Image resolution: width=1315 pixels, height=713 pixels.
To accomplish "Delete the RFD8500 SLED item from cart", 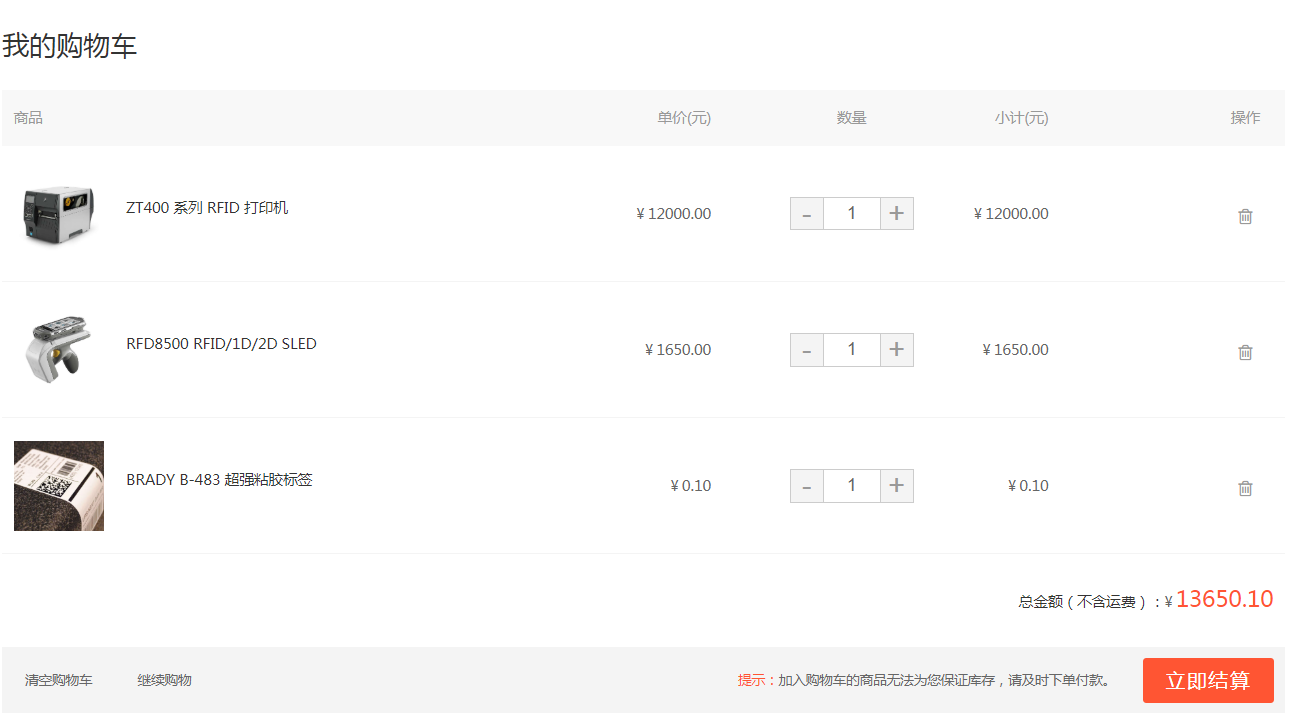I will click(1245, 352).
